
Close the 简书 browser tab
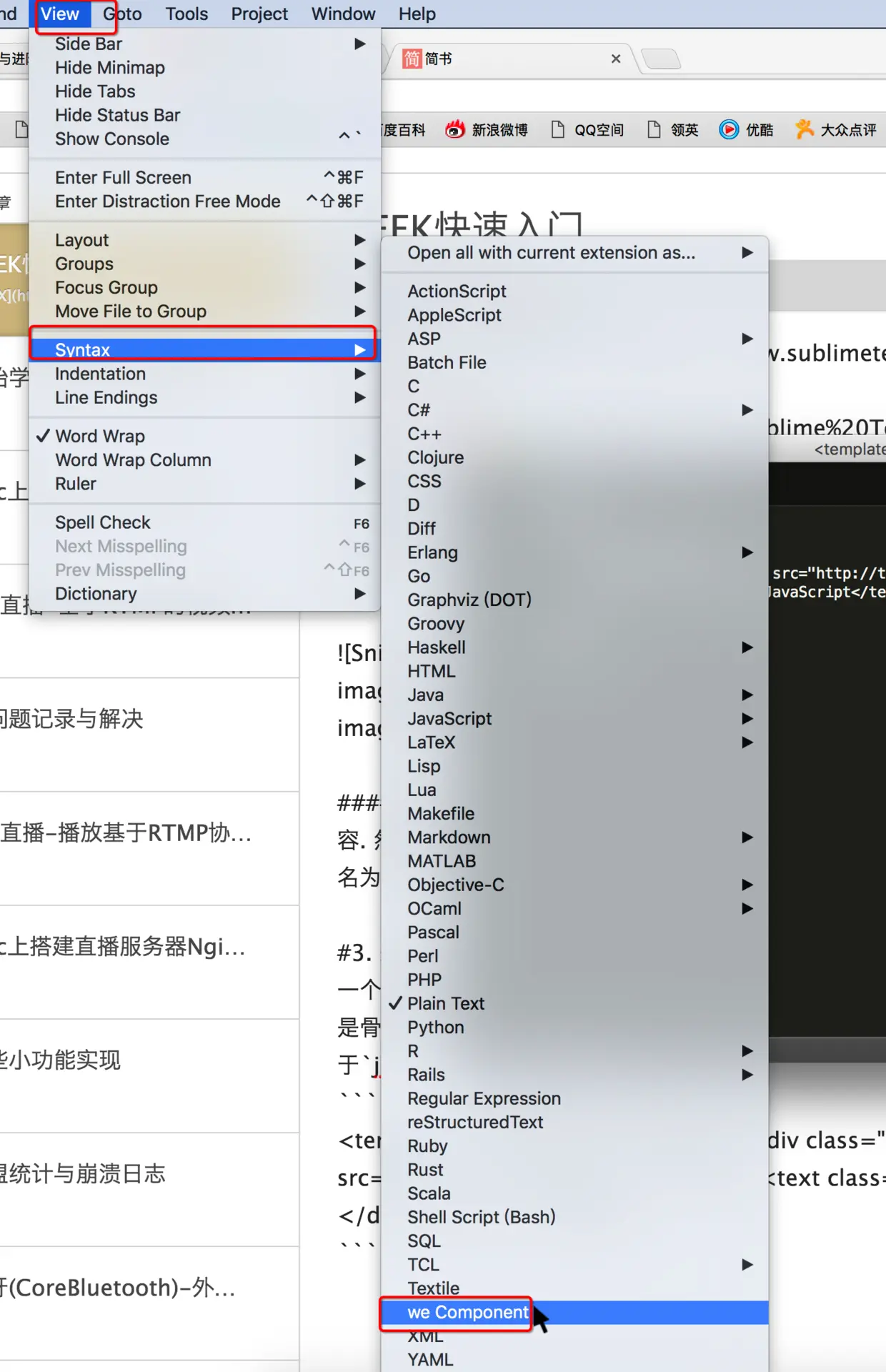[x=616, y=59]
